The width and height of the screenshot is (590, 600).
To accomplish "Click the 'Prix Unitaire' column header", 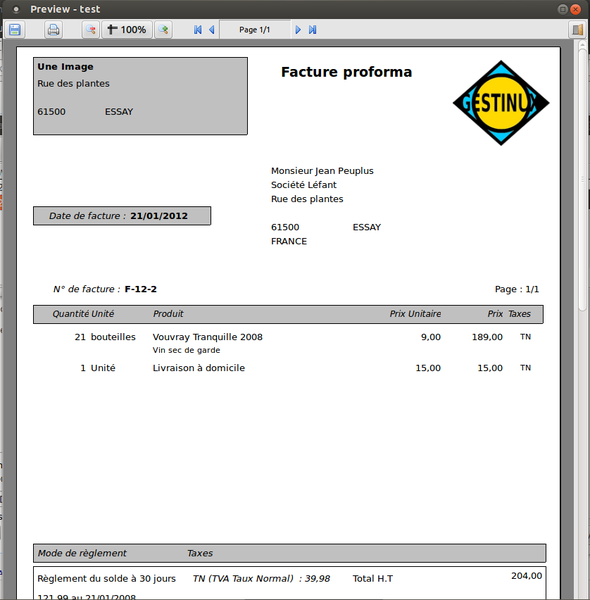I will point(415,314).
